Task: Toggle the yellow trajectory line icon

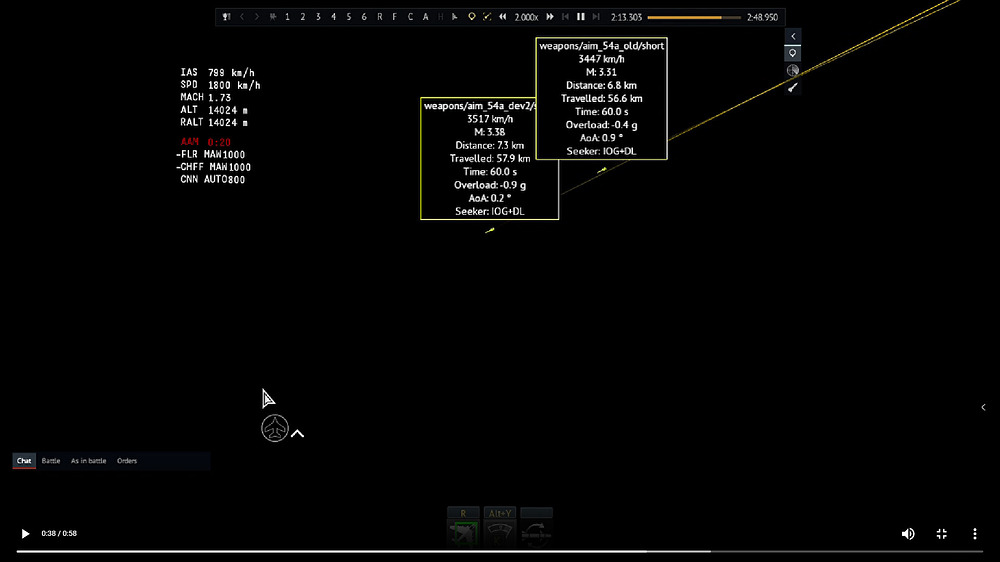Action: click(x=487, y=17)
